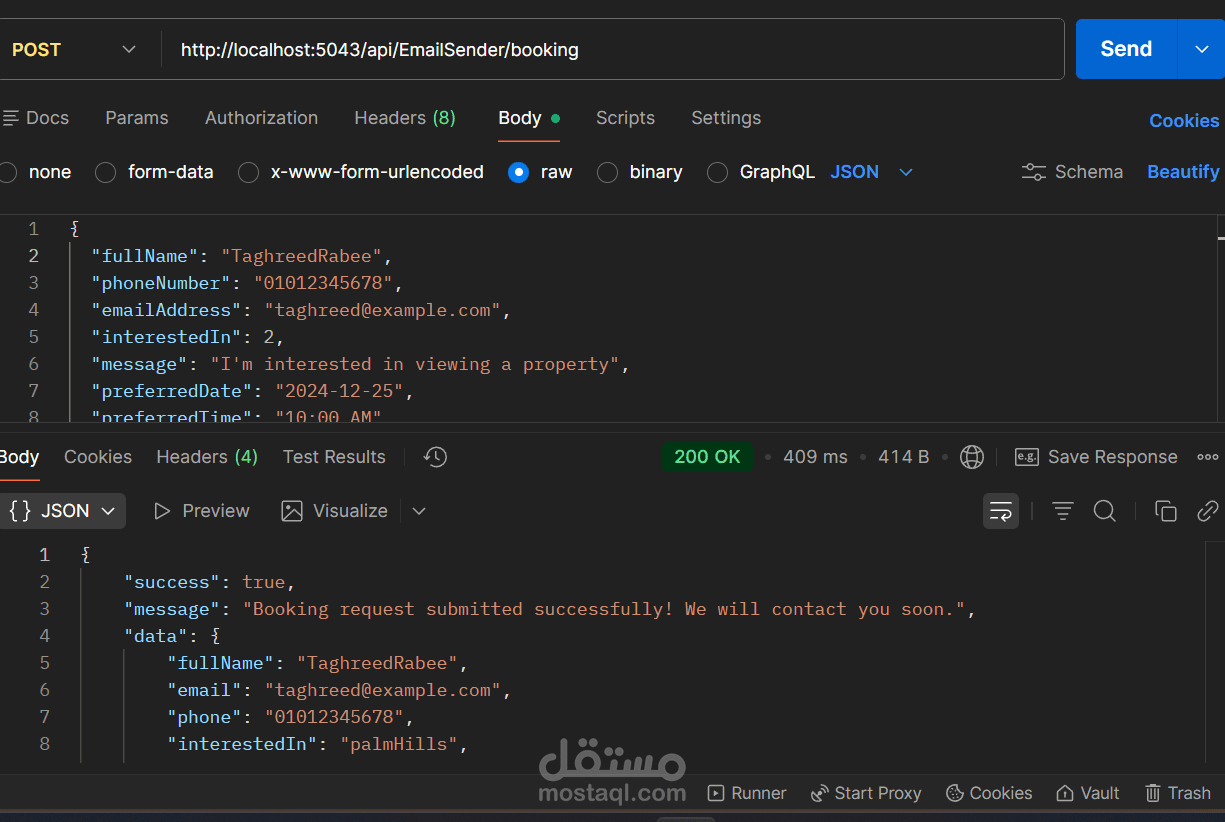Copy the response body icon
The height and width of the screenshot is (822, 1225).
pyautogui.click(x=1165, y=511)
